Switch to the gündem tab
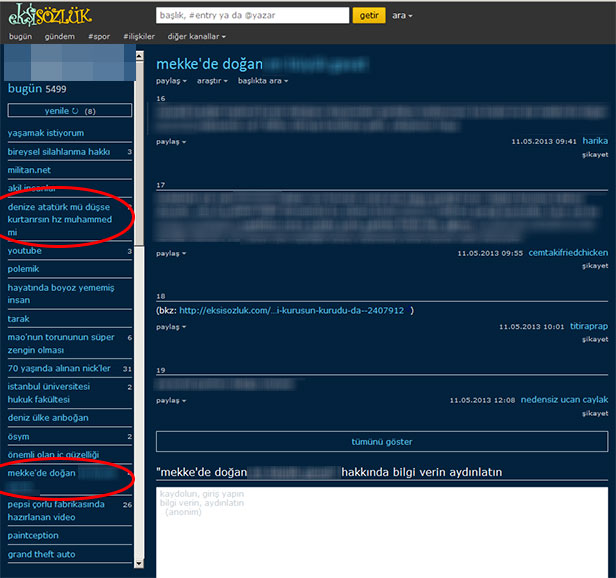This screenshot has width=616, height=578. 60,37
